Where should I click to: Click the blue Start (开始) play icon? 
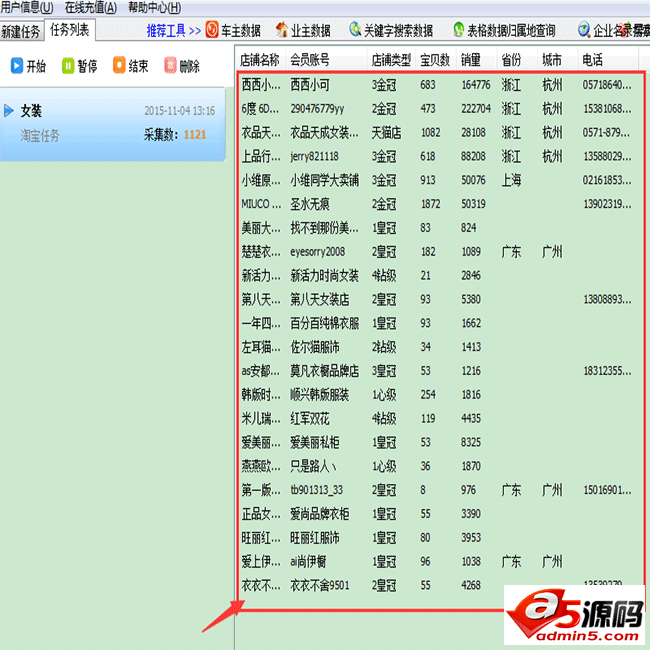(17, 65)
